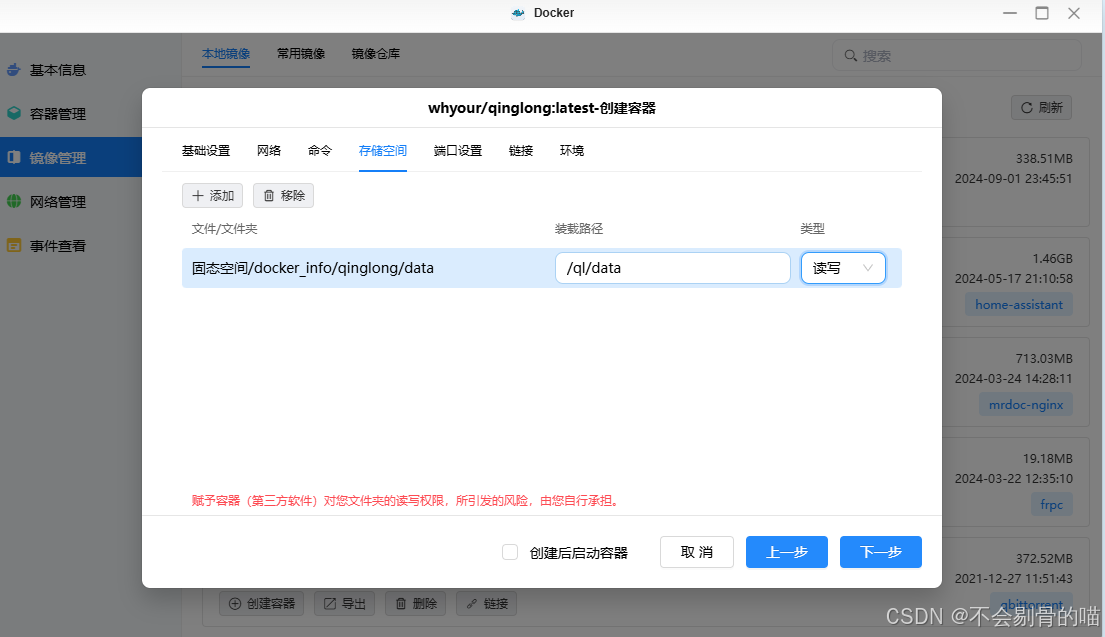Screen dimensions: 1105x637
Task: Switch to the 端口设置 tab
Action: tap(458, 151)
